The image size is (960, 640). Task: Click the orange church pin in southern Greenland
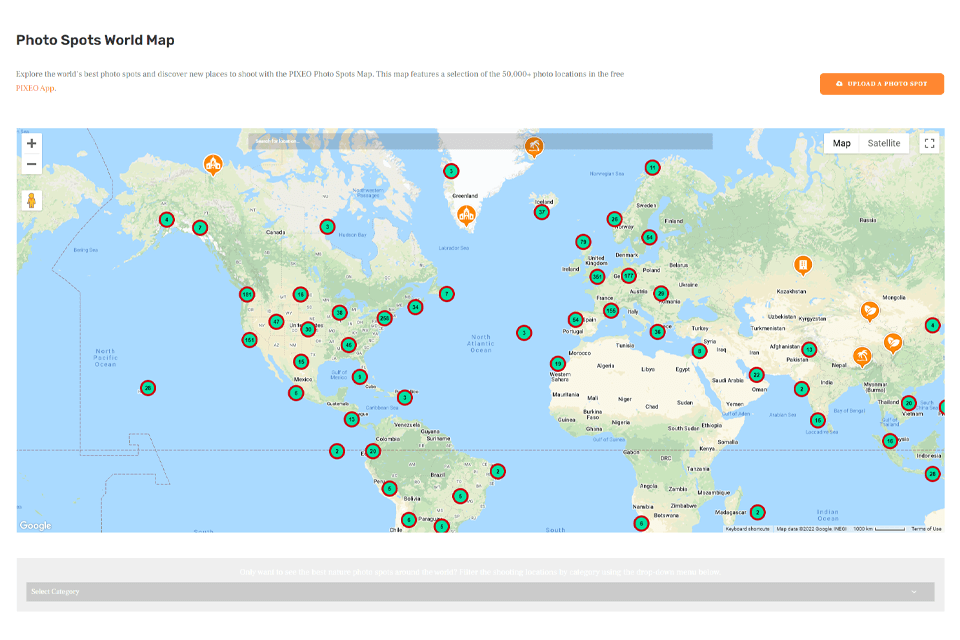coord(467,216)
